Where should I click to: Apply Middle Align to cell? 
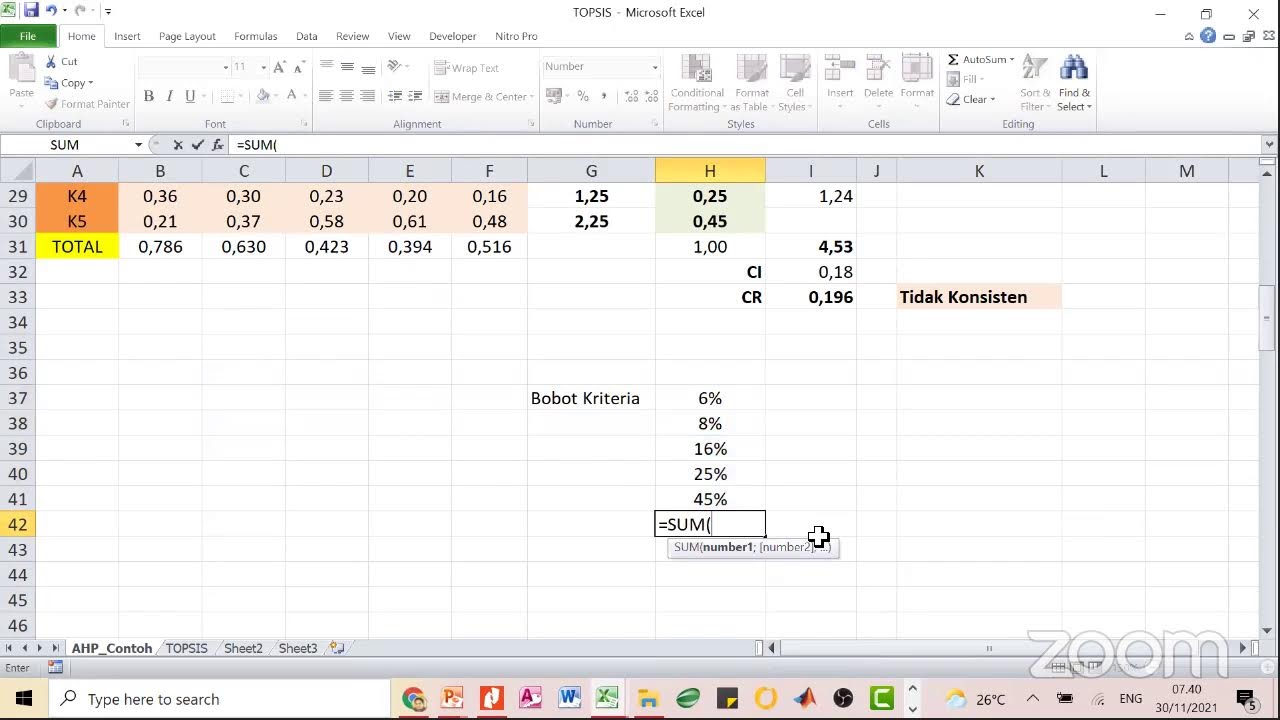point(346,67)
